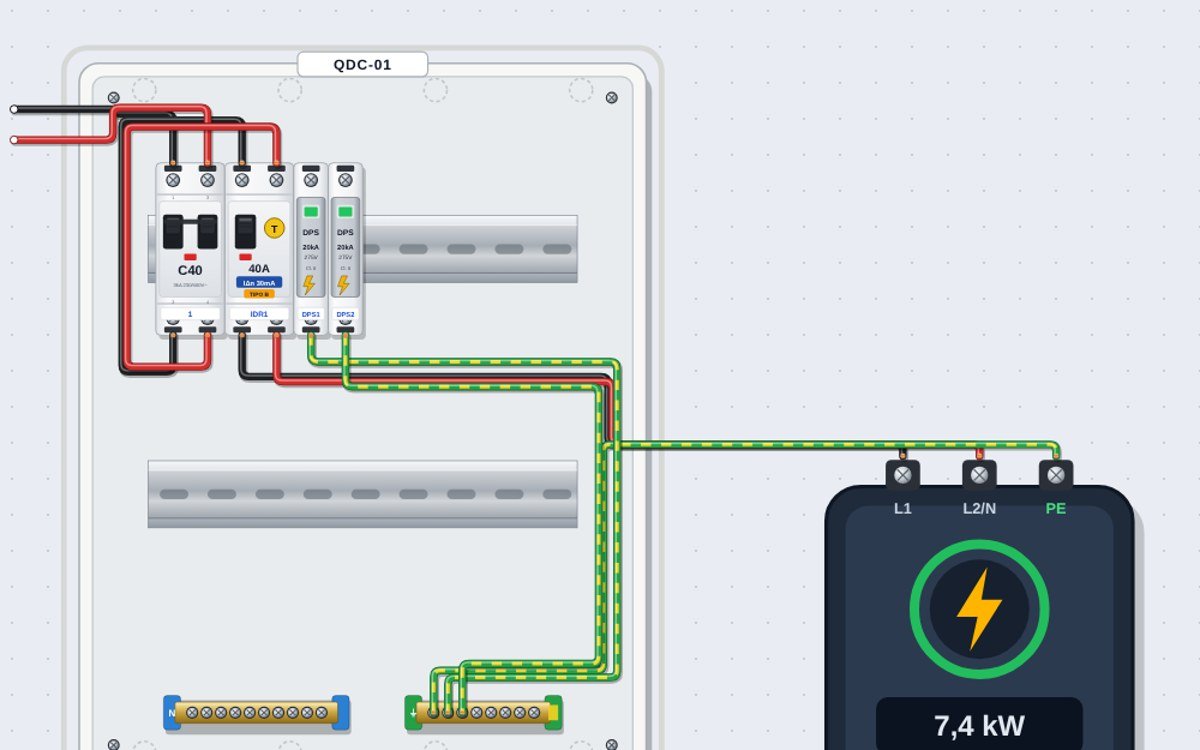The height and width of the screenshot is (750, 1200).
Task: Click the red indicator on C40 breaker
Action: pos(190,257)
